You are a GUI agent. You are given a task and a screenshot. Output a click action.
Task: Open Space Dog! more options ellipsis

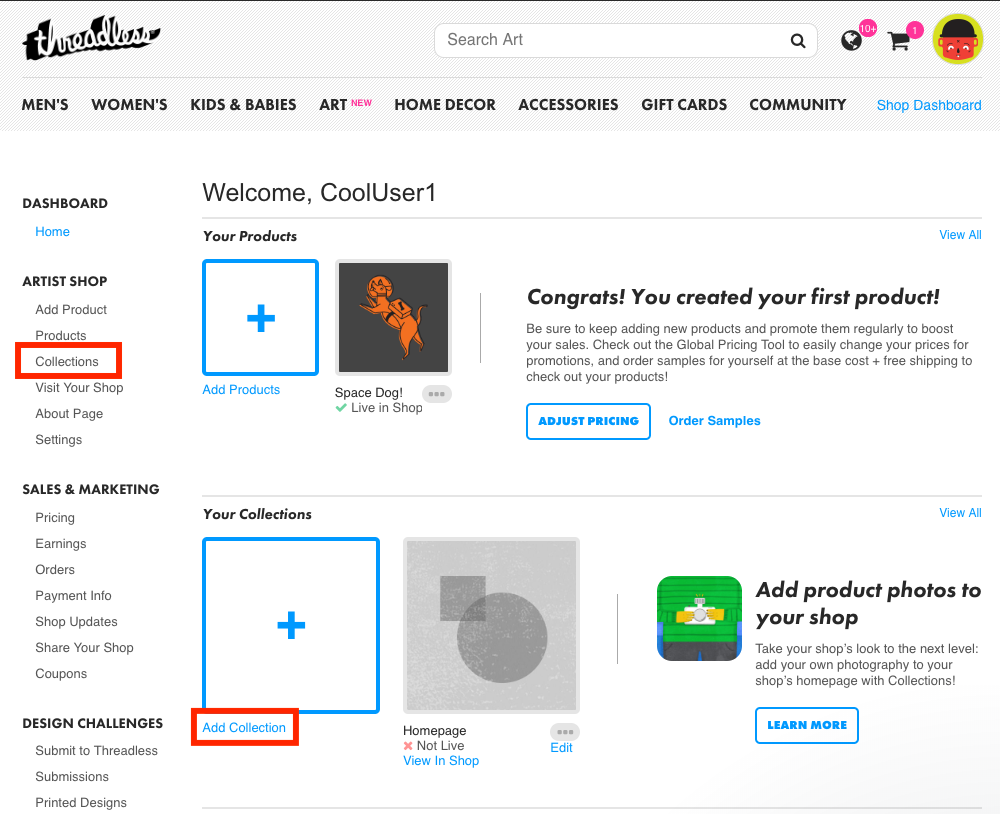437,394
